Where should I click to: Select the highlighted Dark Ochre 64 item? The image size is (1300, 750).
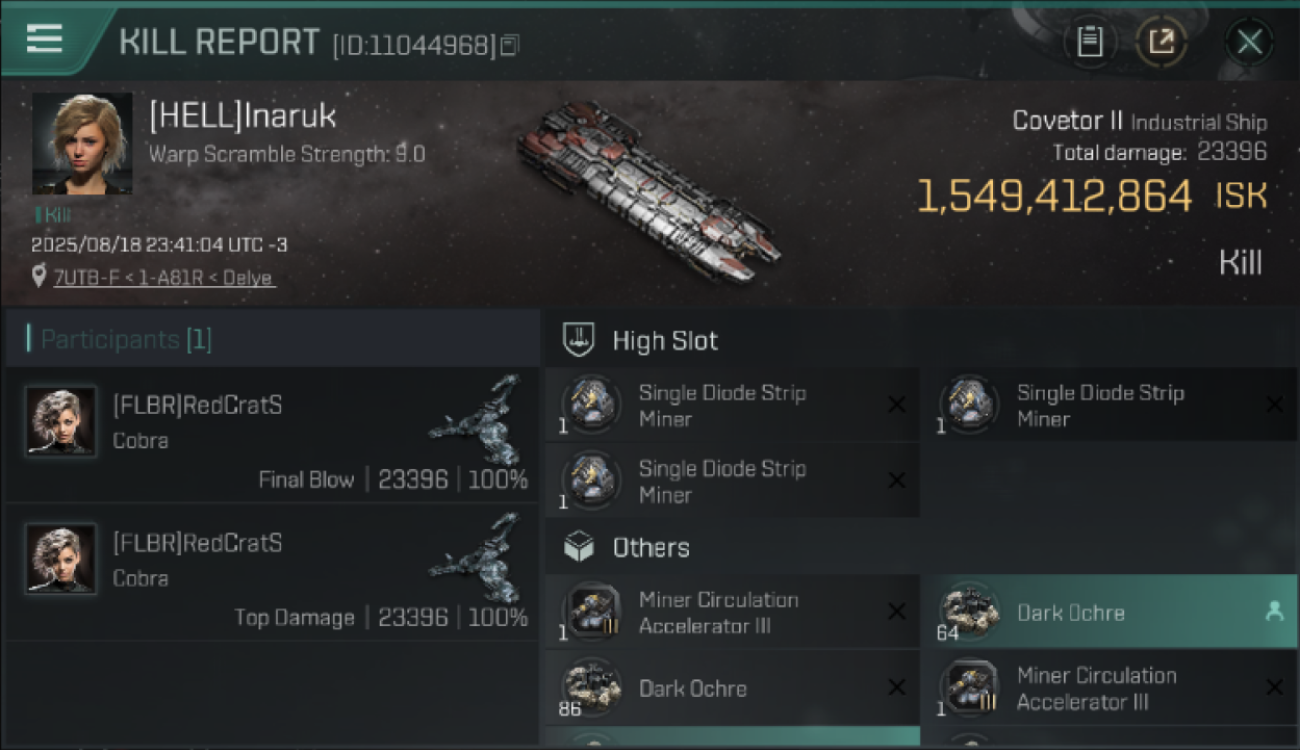[x=1108, y=612]
